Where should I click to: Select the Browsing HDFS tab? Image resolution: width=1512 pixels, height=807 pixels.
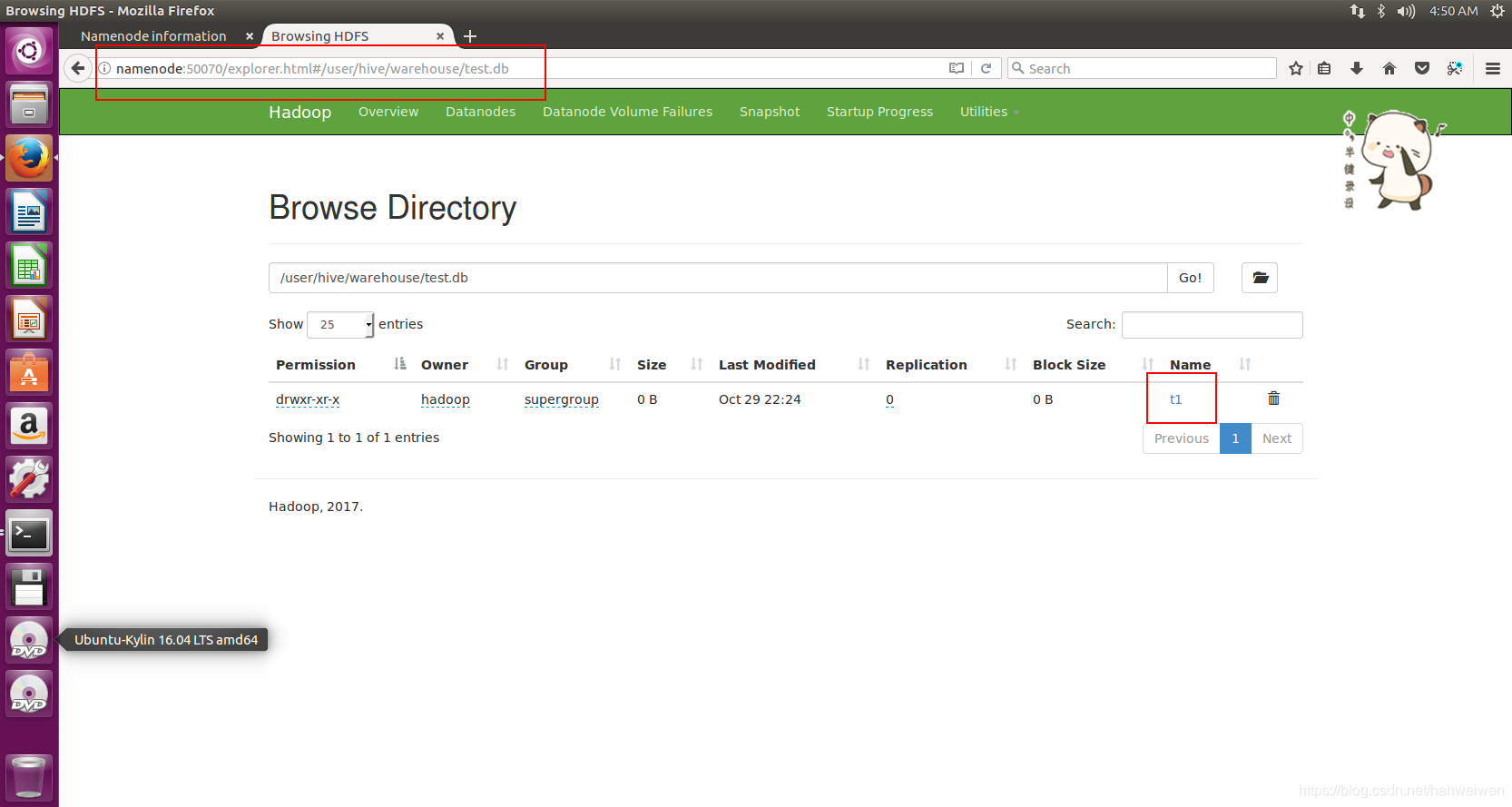point(320,36)
